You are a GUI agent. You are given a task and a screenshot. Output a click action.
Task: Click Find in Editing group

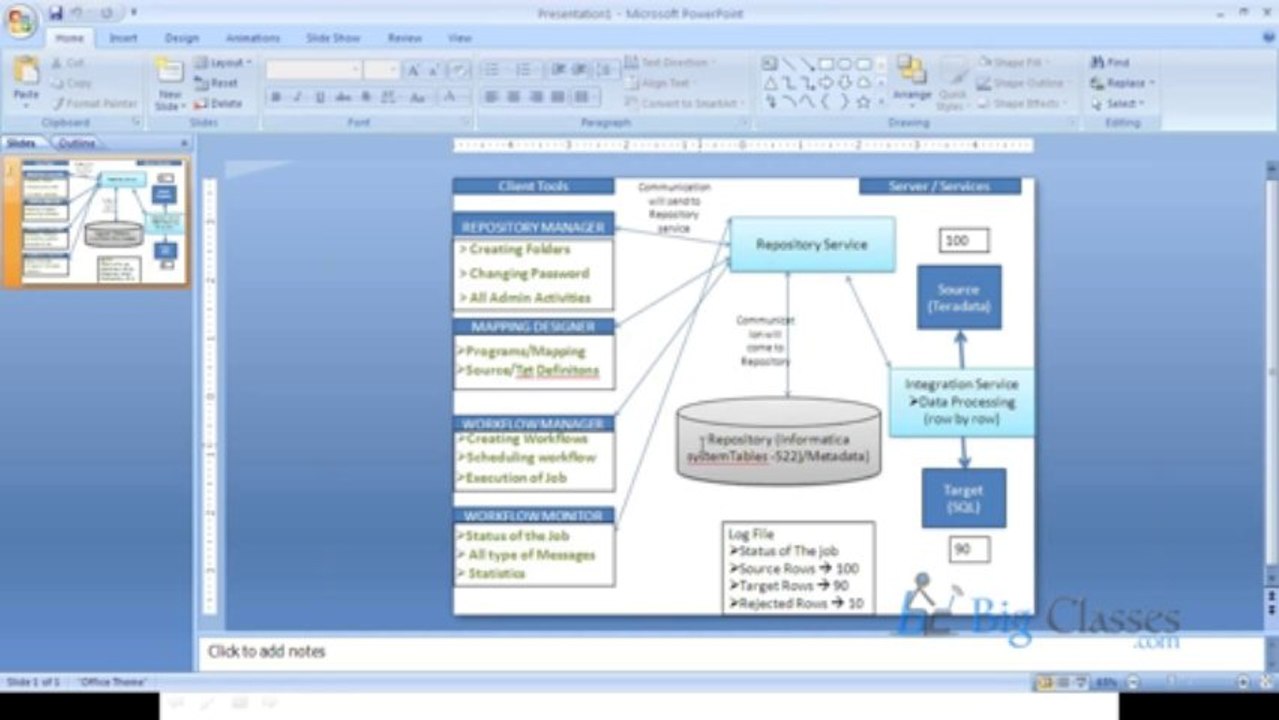1110,63
